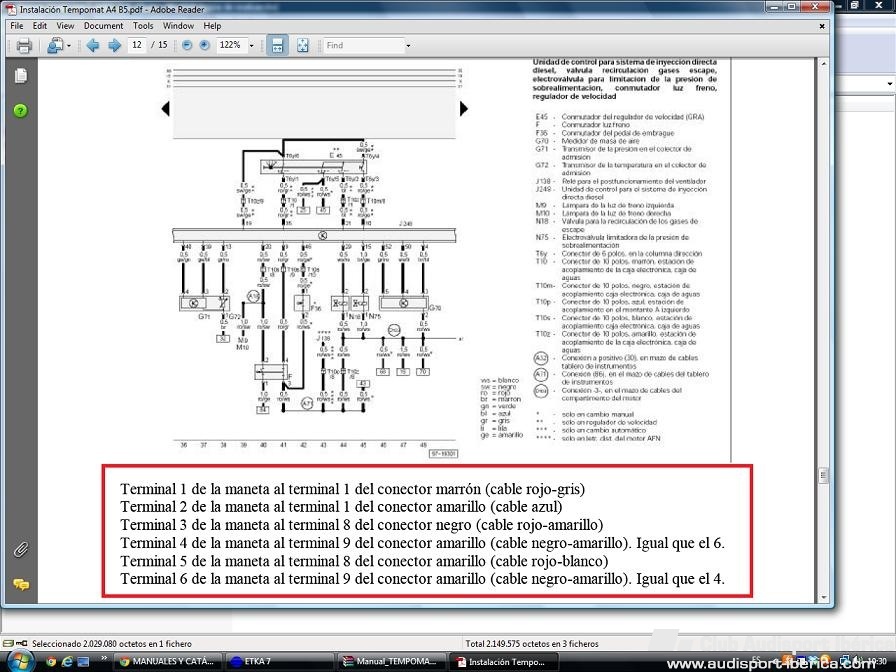Expand the Find options dropdown arrow
Screen dimensions: 896x672
point(408,45)
